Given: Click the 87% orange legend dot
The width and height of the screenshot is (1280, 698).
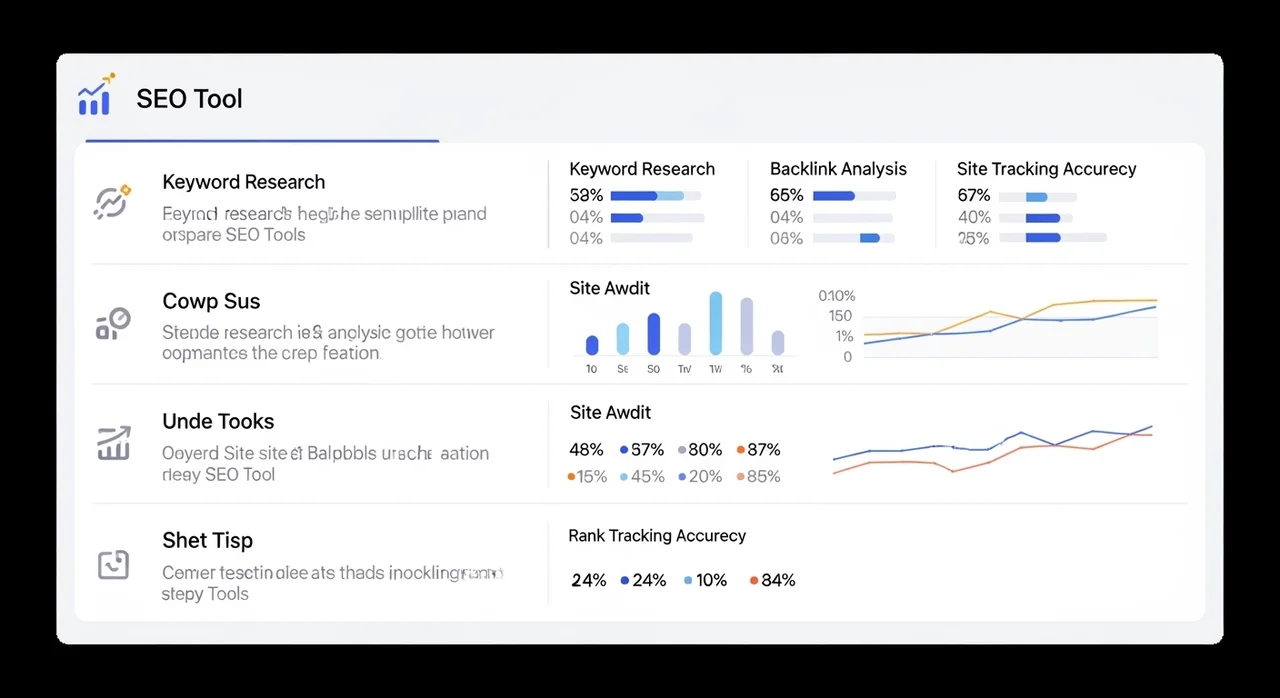Looking at the screenshot, I should pos(741,450).
